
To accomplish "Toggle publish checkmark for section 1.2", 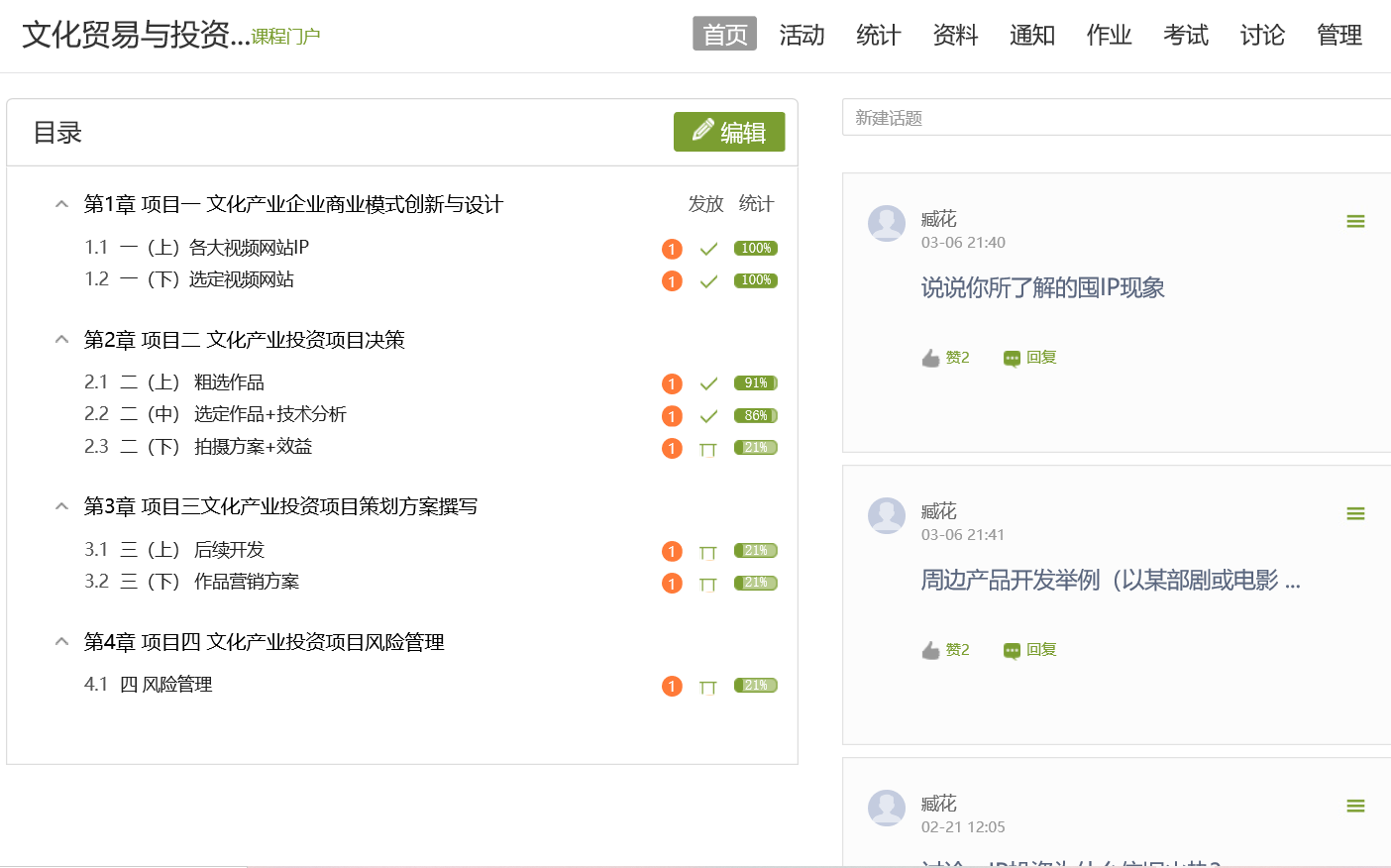I will pyautogui.click(x=708, y=281).
